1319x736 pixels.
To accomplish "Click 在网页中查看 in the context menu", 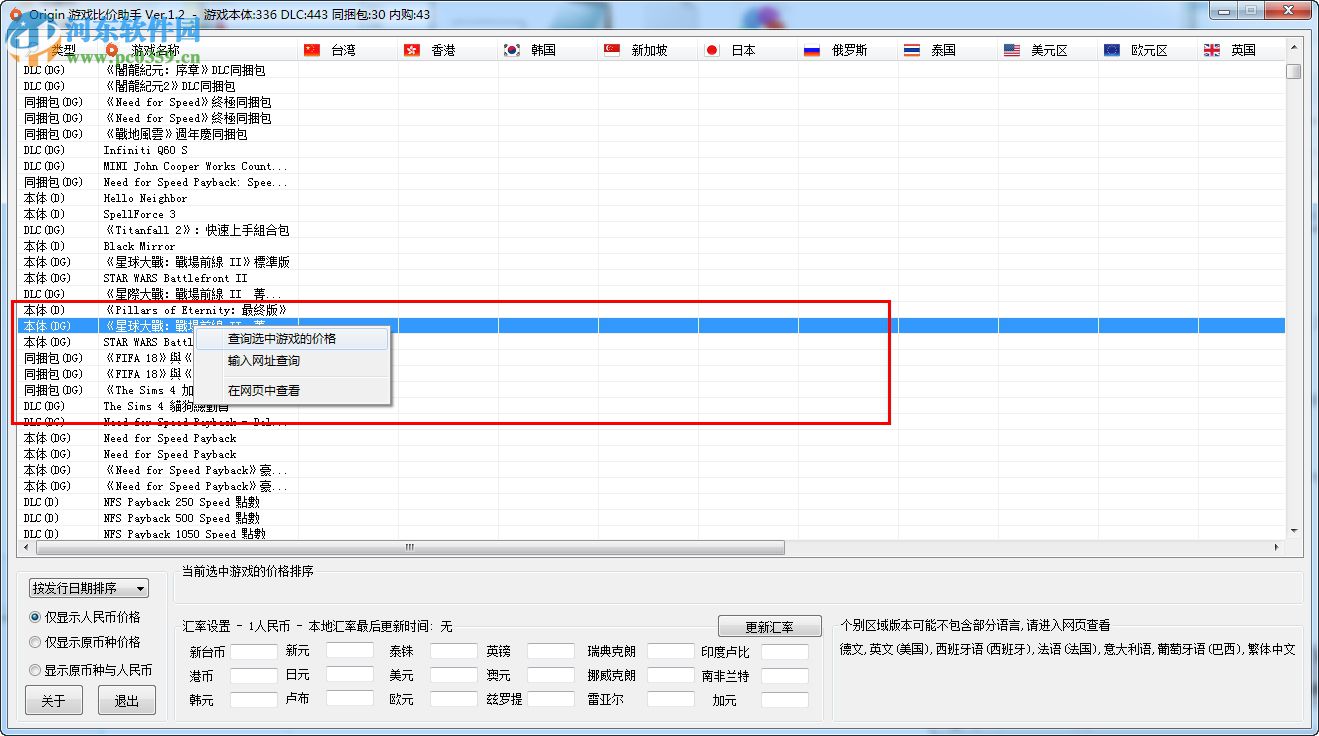I will [x=262, y=391].
